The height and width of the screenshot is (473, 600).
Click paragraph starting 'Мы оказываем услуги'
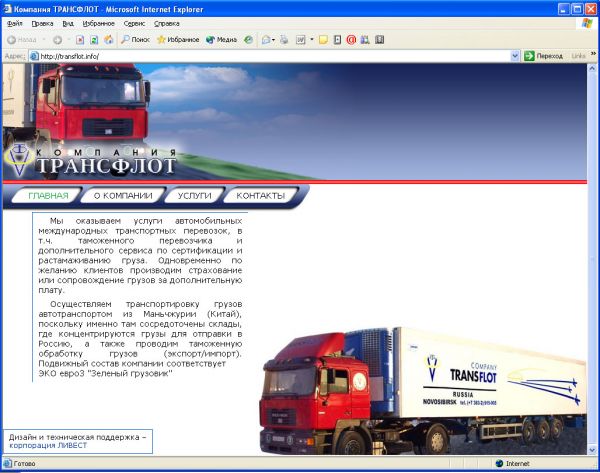tap(140, 255)
